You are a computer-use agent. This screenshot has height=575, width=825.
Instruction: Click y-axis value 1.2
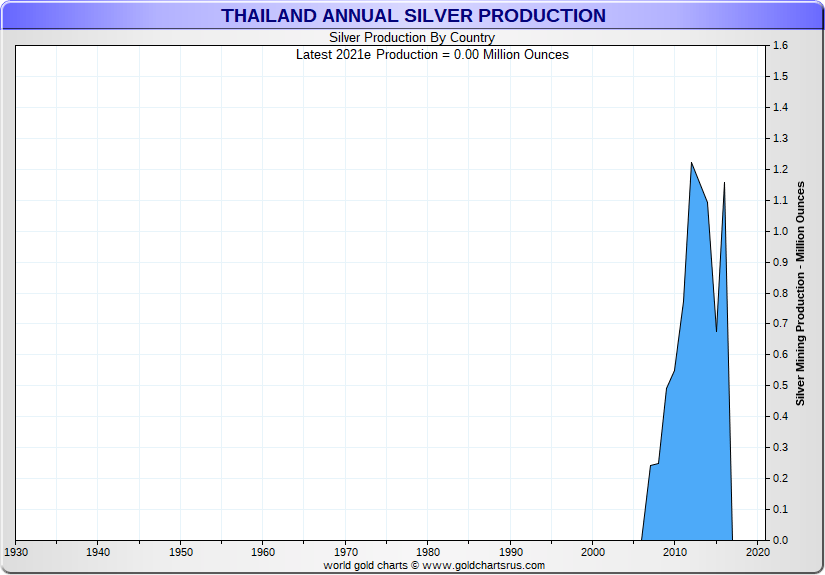pos(780,169)
